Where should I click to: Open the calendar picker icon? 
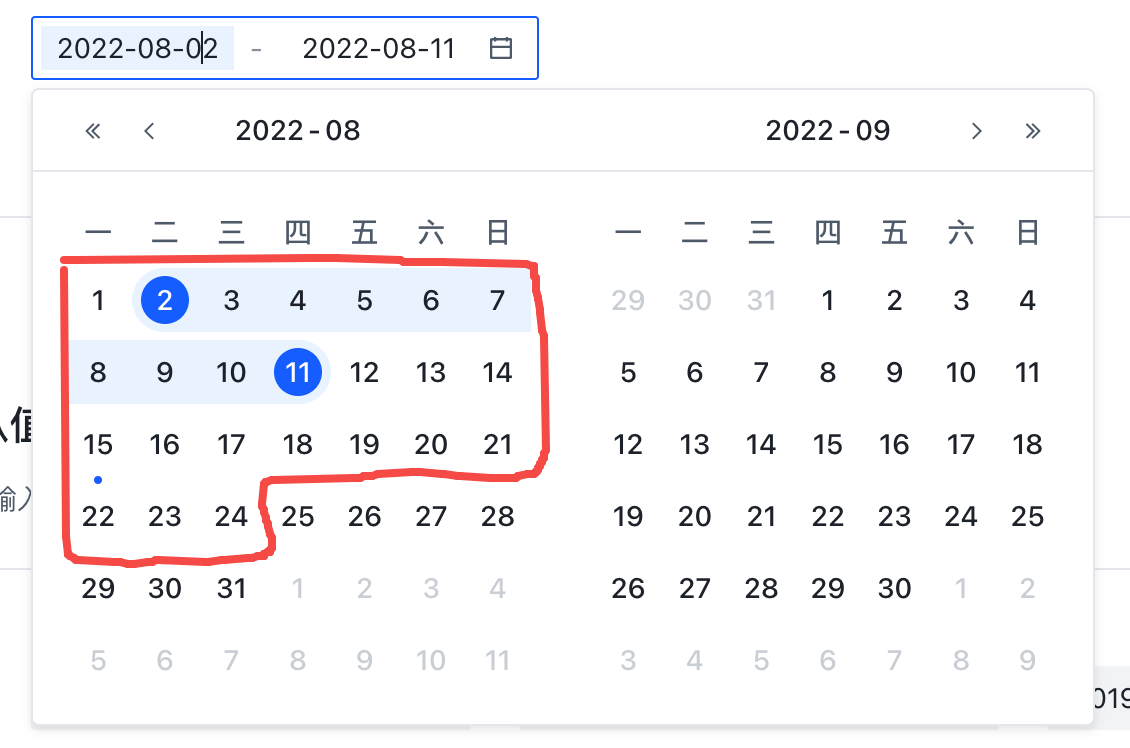502,47
